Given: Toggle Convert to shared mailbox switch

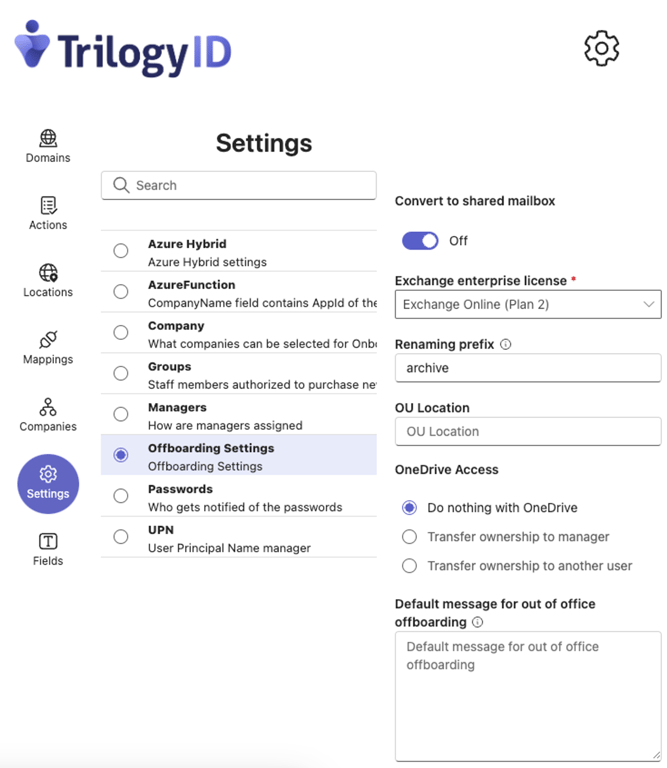Looking at the screenshot, I should [420, 240].
